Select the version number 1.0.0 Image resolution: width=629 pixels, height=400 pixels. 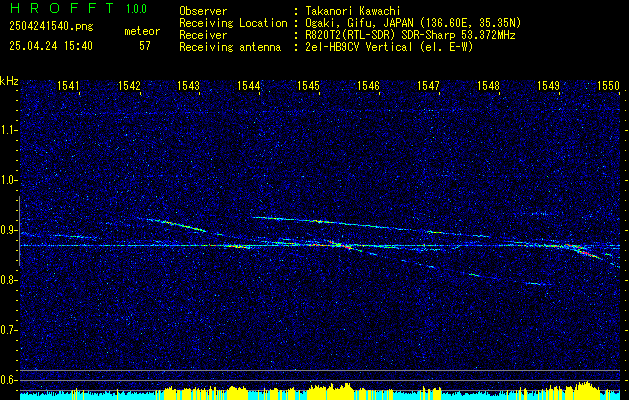tap(136, 9)
